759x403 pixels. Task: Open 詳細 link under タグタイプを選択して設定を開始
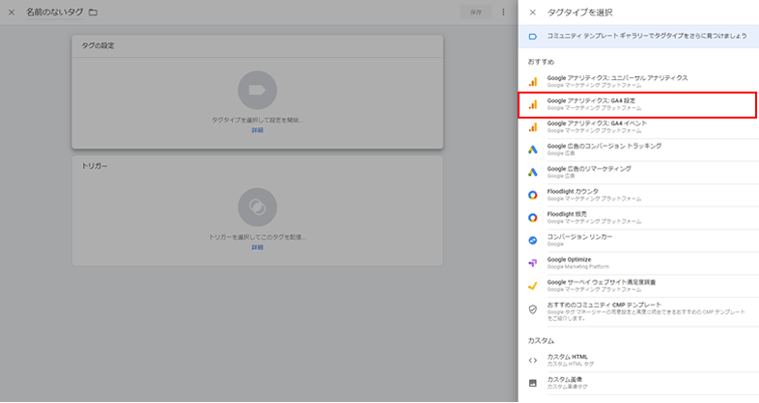point(257,130)
